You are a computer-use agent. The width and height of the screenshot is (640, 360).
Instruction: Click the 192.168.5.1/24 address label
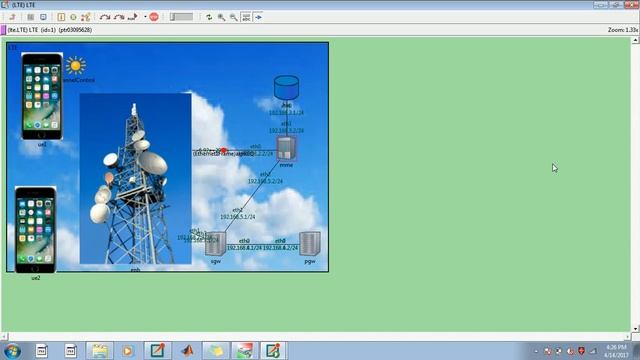pos(238,217)
